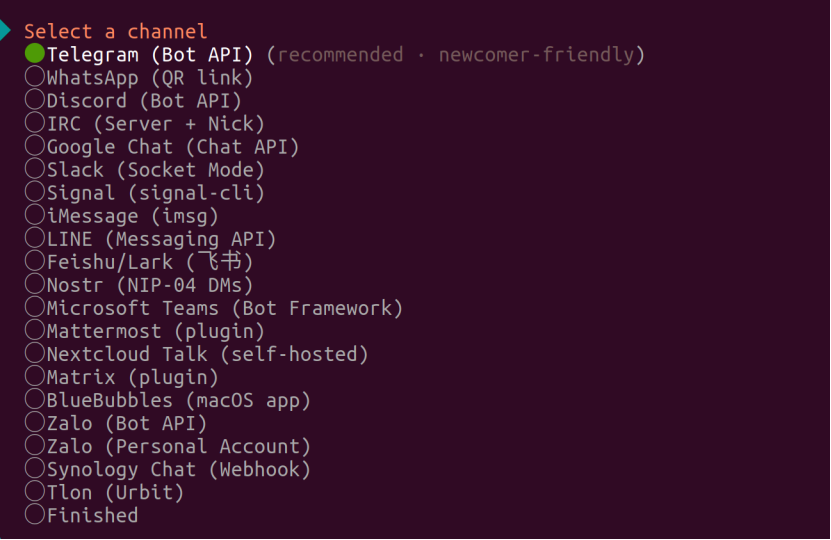Viewport: 831px width, 540px height.
Task: Select Discord (Bot API) channel option
Action: (35, 100)
